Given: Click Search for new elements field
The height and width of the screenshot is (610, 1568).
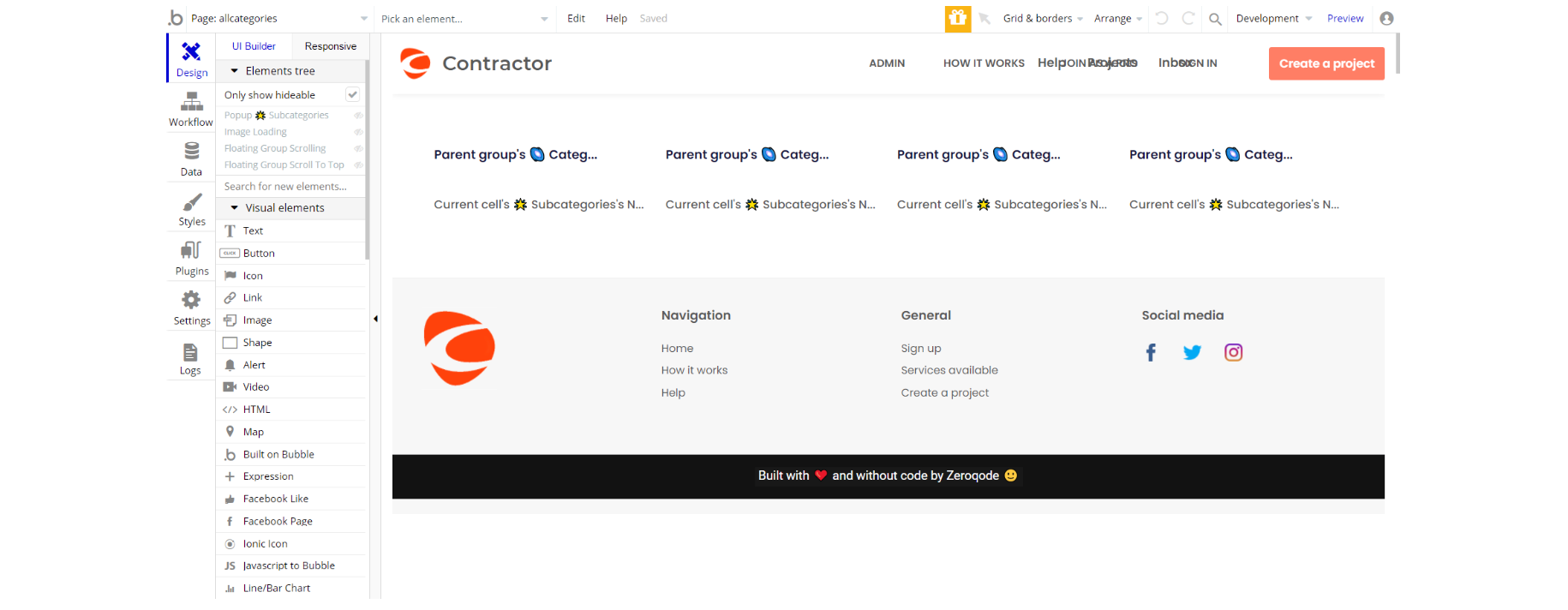Looking at the screenshot, I should click(x=292, y=186).
